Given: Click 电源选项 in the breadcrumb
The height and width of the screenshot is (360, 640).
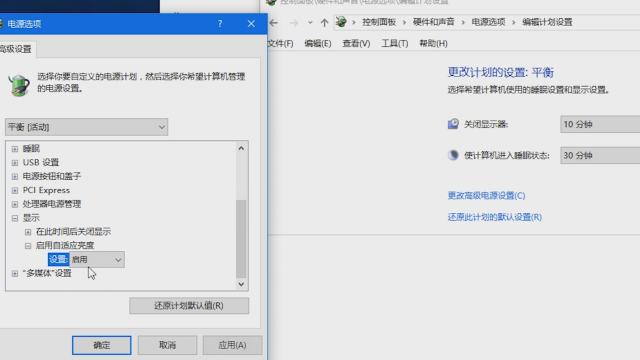Looking at the screenshot, I should 488,22.
